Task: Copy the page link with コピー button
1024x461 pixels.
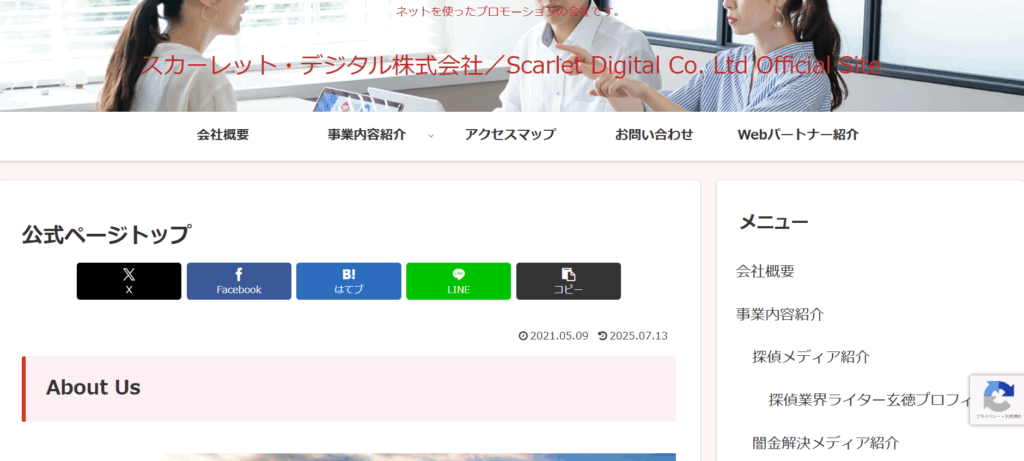Action: [568, 281]
